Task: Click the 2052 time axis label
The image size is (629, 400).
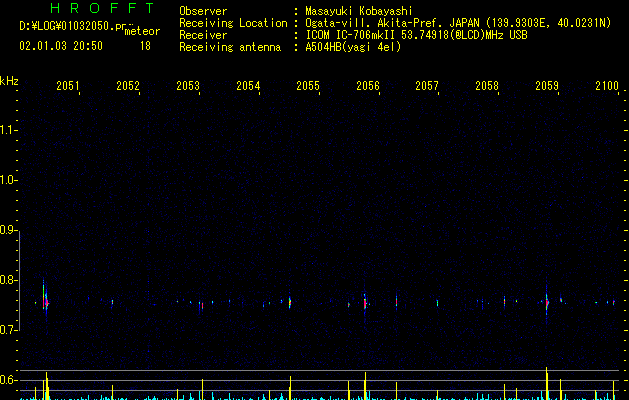Action: point(128,85)
